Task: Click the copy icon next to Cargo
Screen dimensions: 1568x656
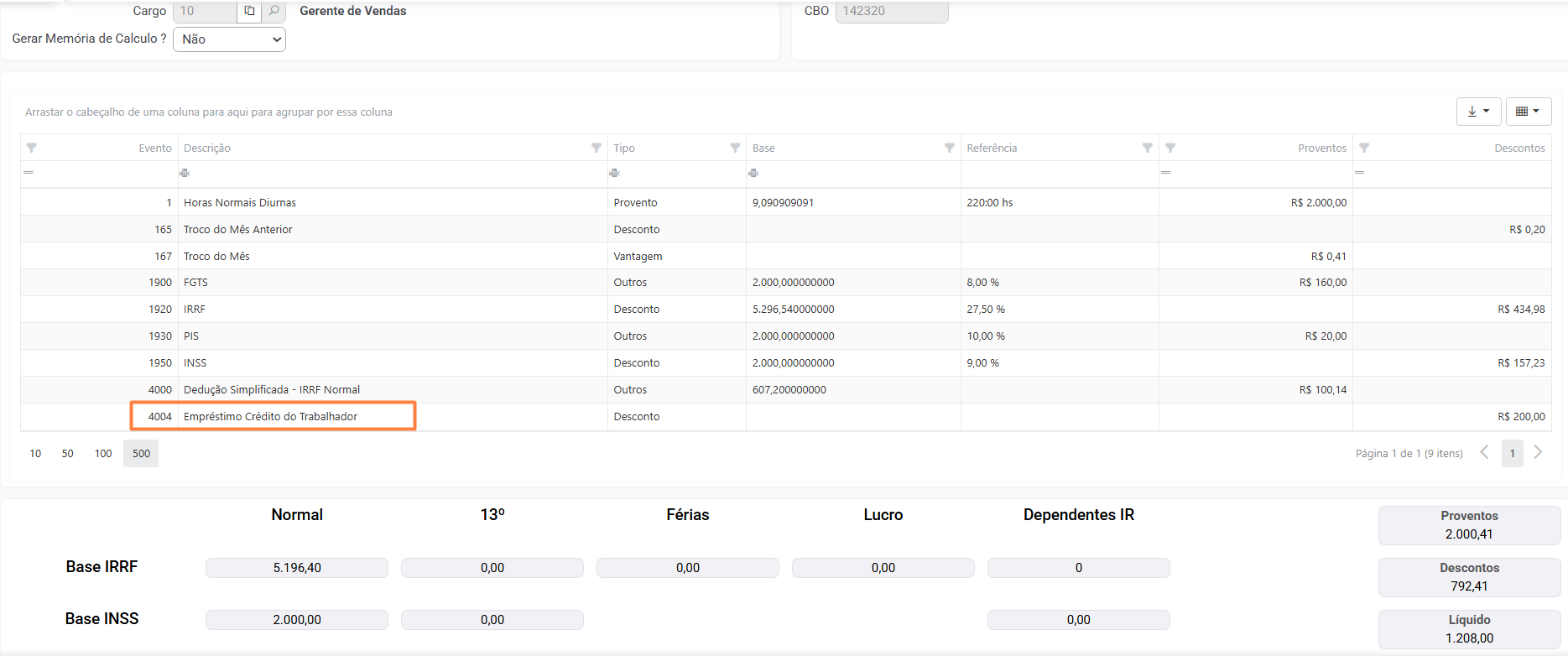Action: click(249, 11)
